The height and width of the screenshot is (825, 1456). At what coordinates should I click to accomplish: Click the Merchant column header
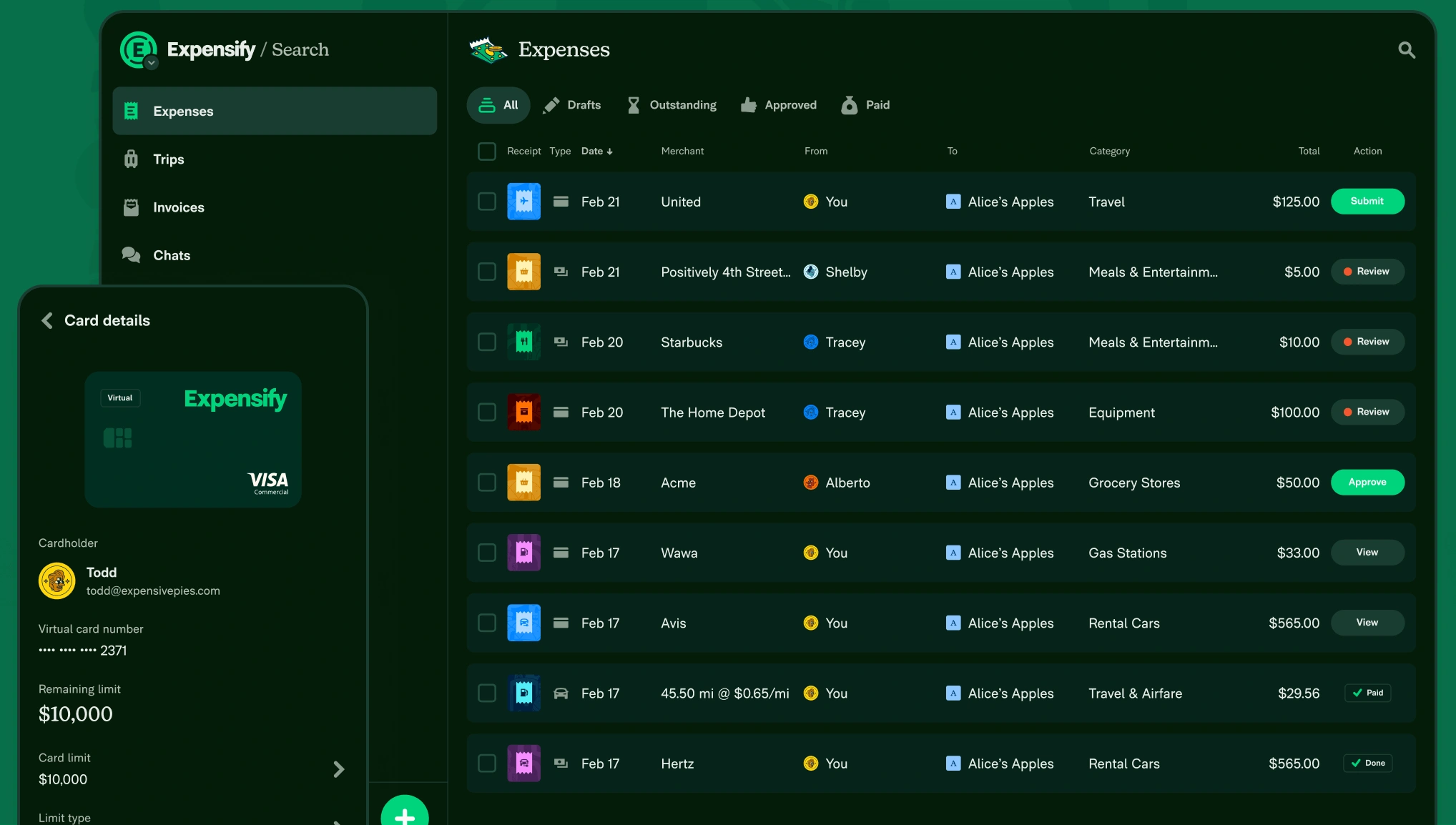(x=682, y=152)
